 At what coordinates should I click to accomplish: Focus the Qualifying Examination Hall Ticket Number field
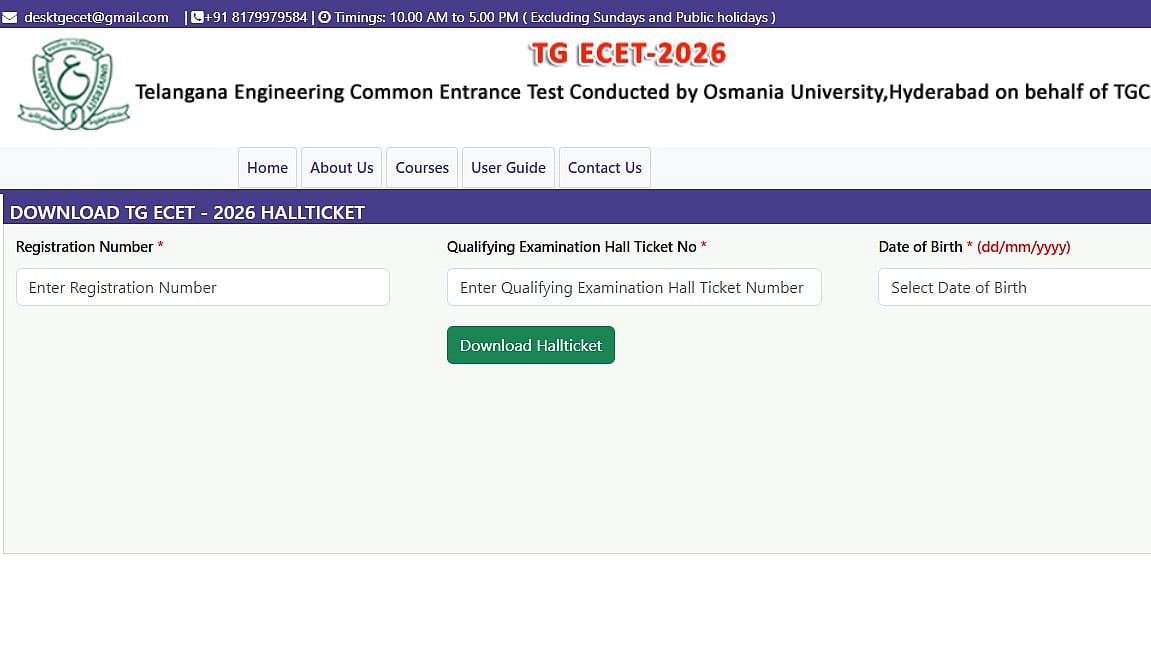tap(634, 287)
